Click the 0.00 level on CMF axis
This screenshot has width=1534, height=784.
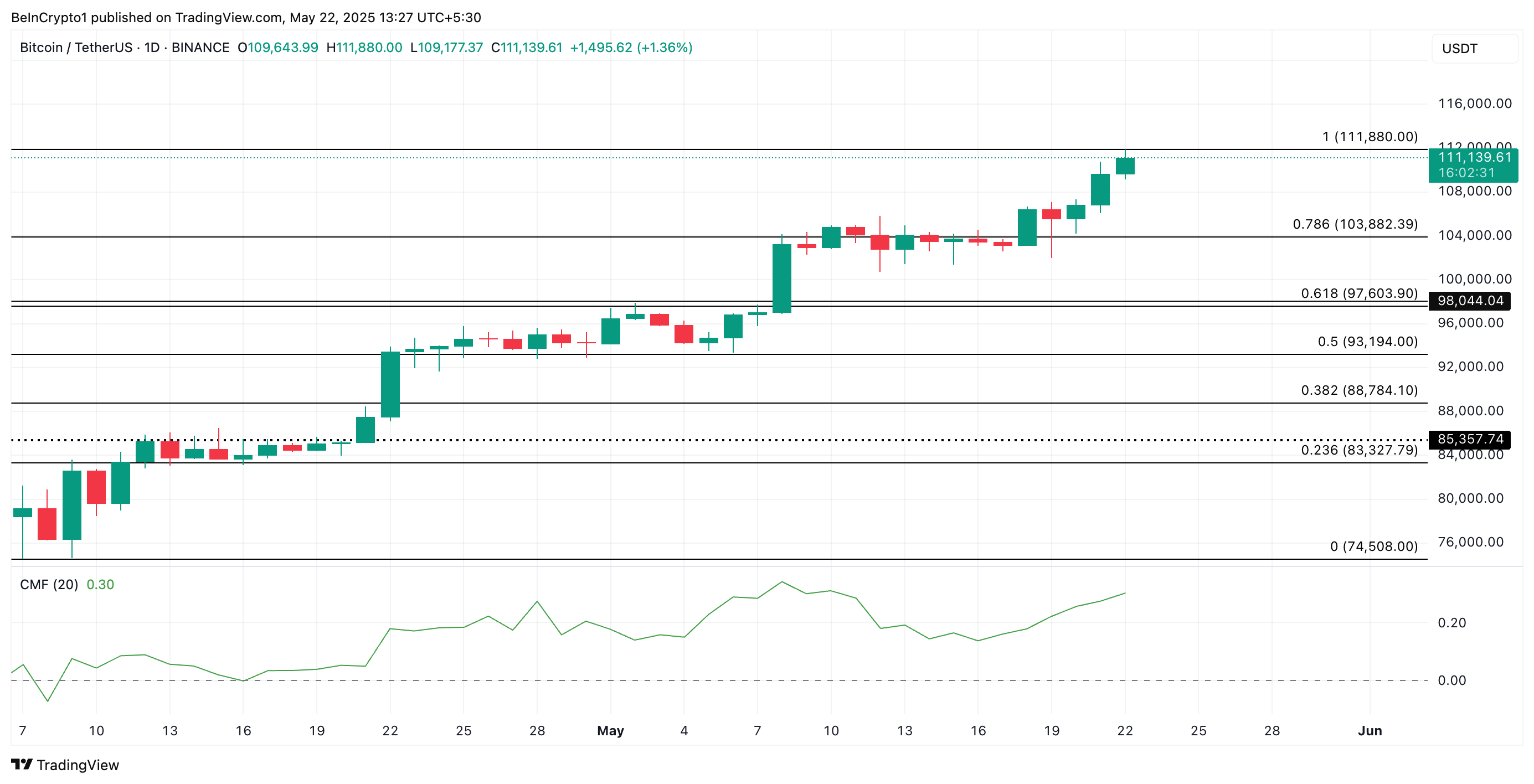pos(1451,680)
